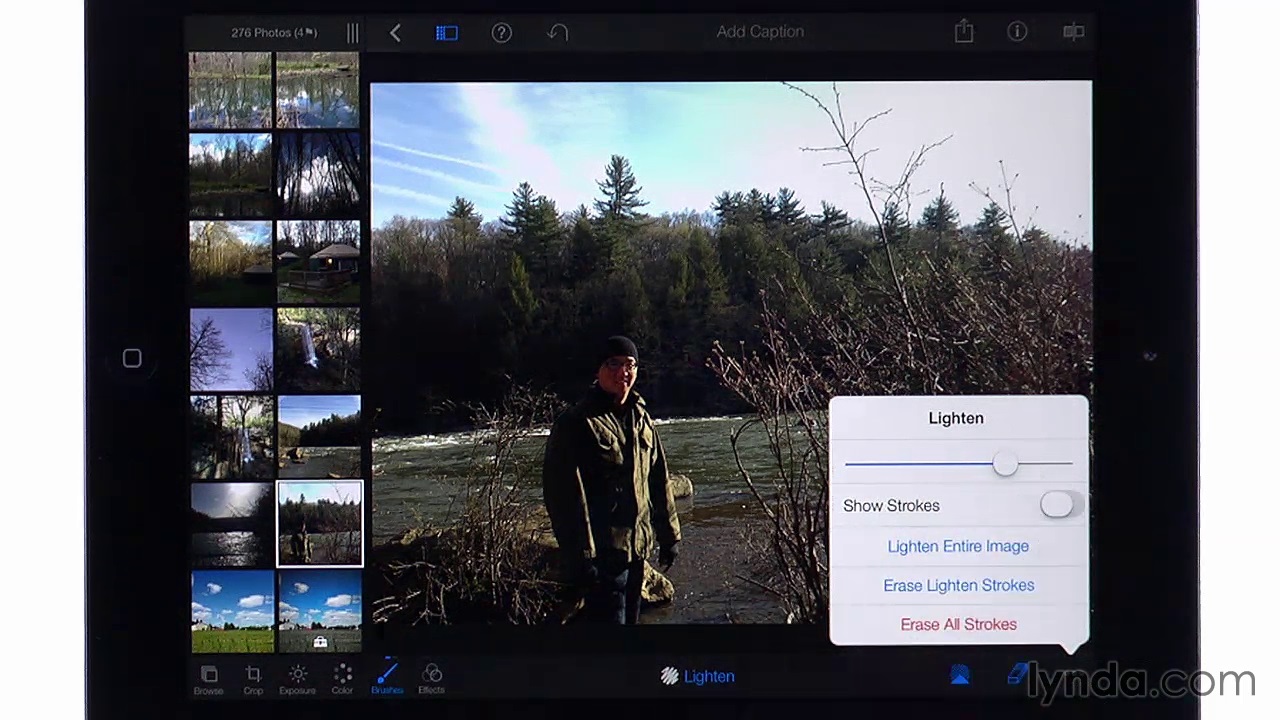
Task: Click the Lighten strength slider knob
Action: pos(1005,463)
